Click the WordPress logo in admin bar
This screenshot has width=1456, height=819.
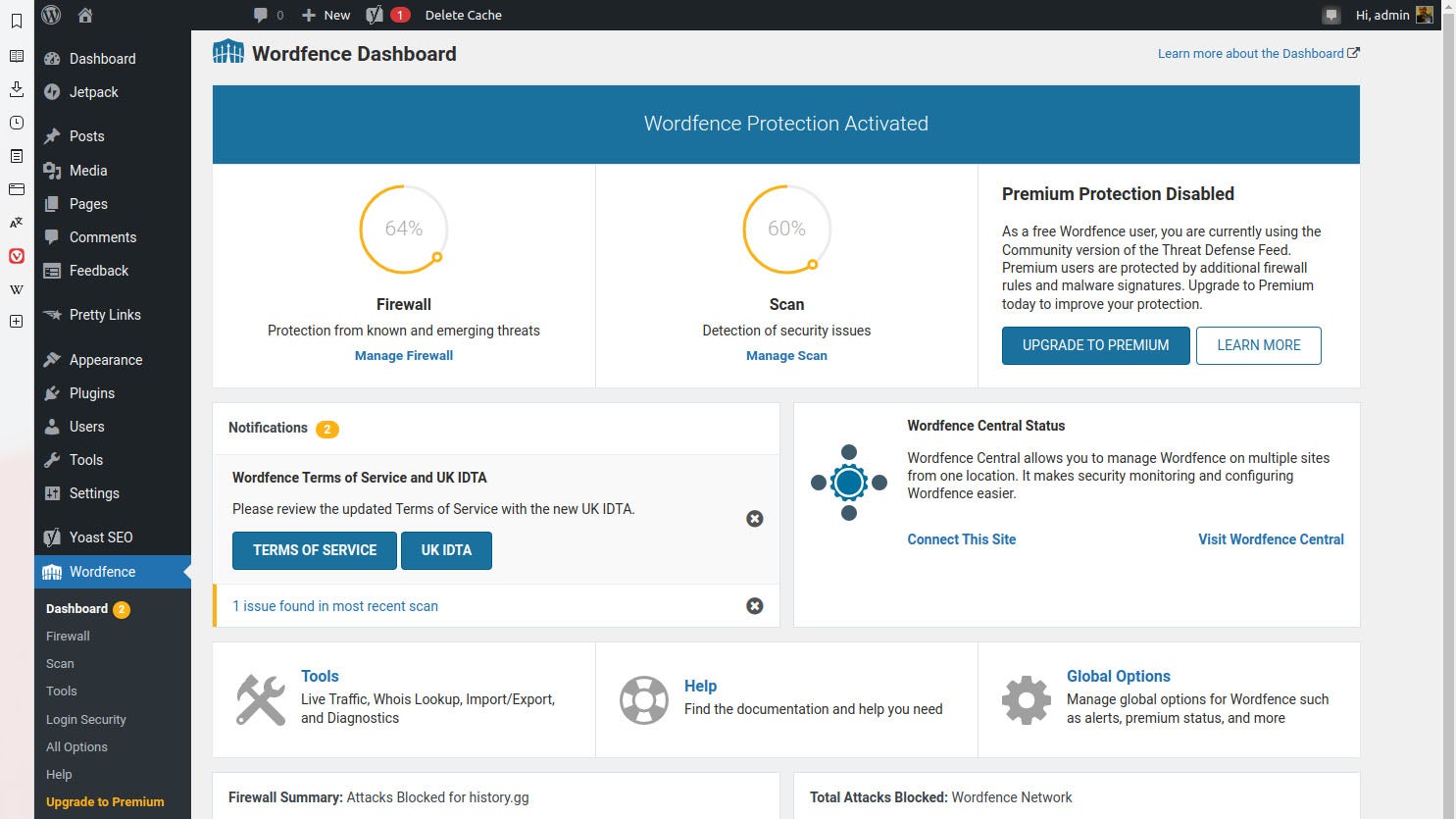51,15
